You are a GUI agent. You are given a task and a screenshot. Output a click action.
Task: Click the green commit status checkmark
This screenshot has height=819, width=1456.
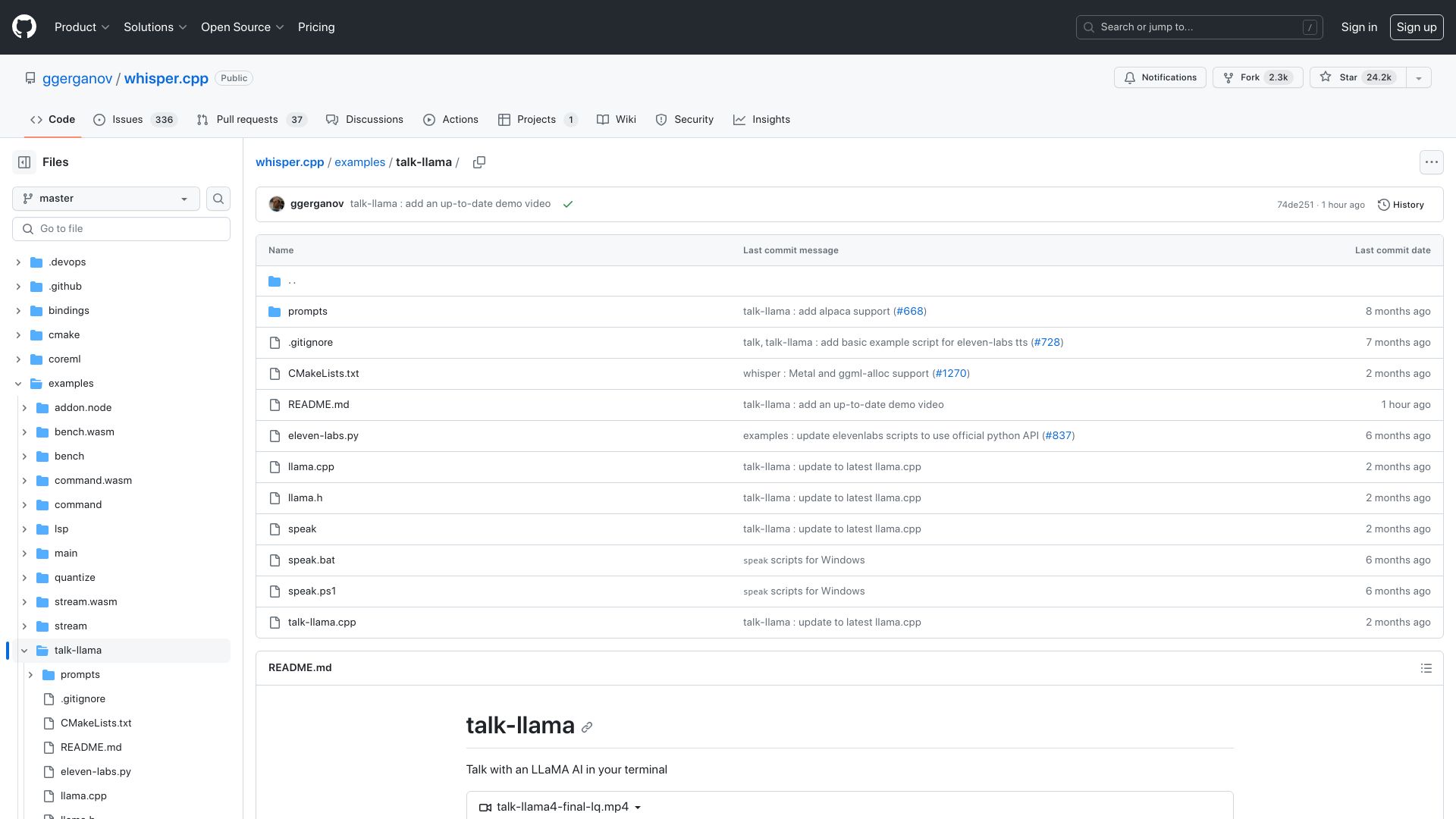[x=568, y=204]
